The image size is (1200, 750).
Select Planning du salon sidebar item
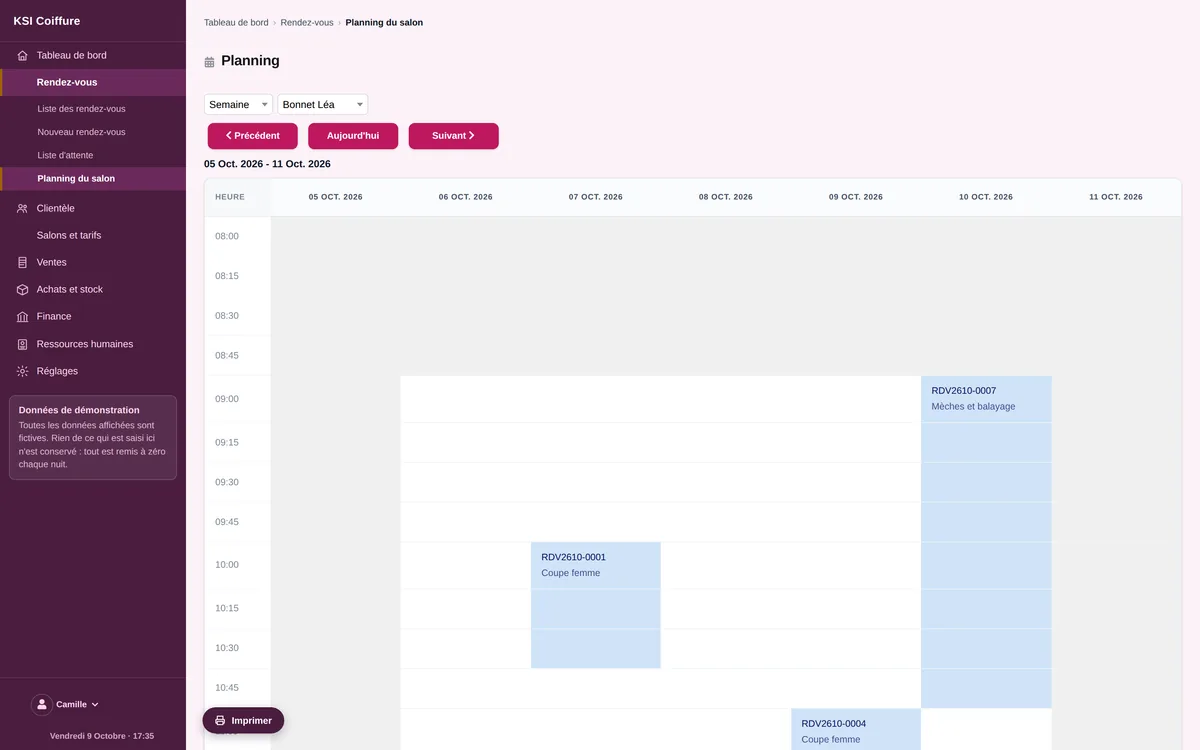tap(93, 179)
